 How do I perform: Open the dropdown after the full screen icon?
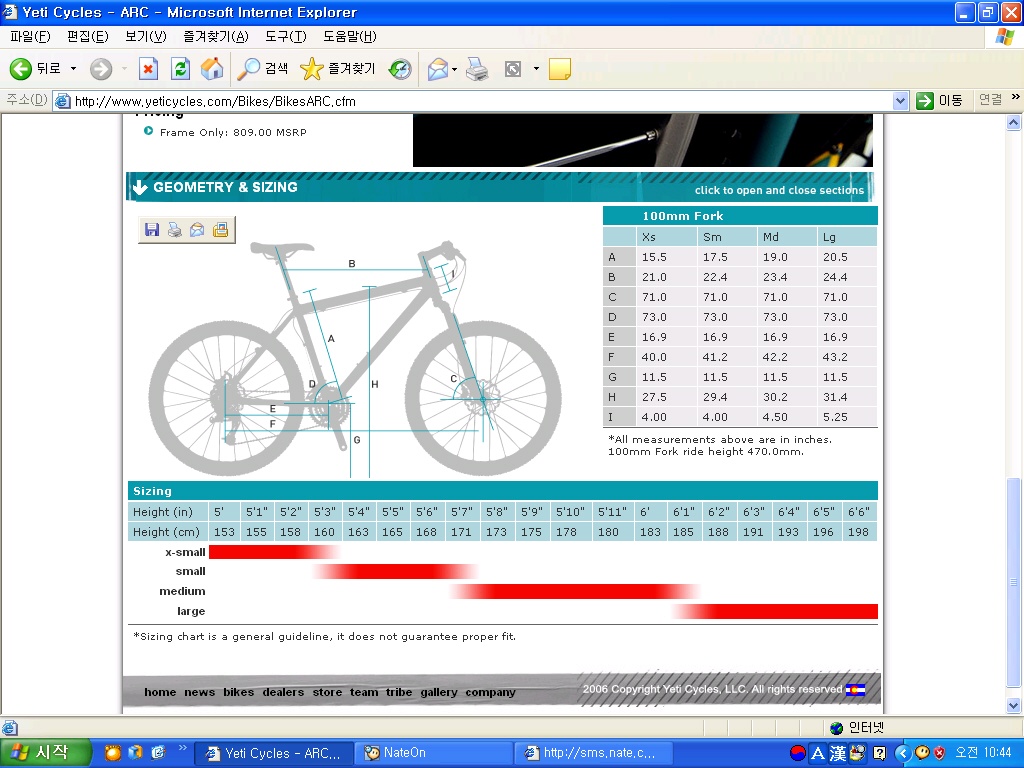(536, 69)
